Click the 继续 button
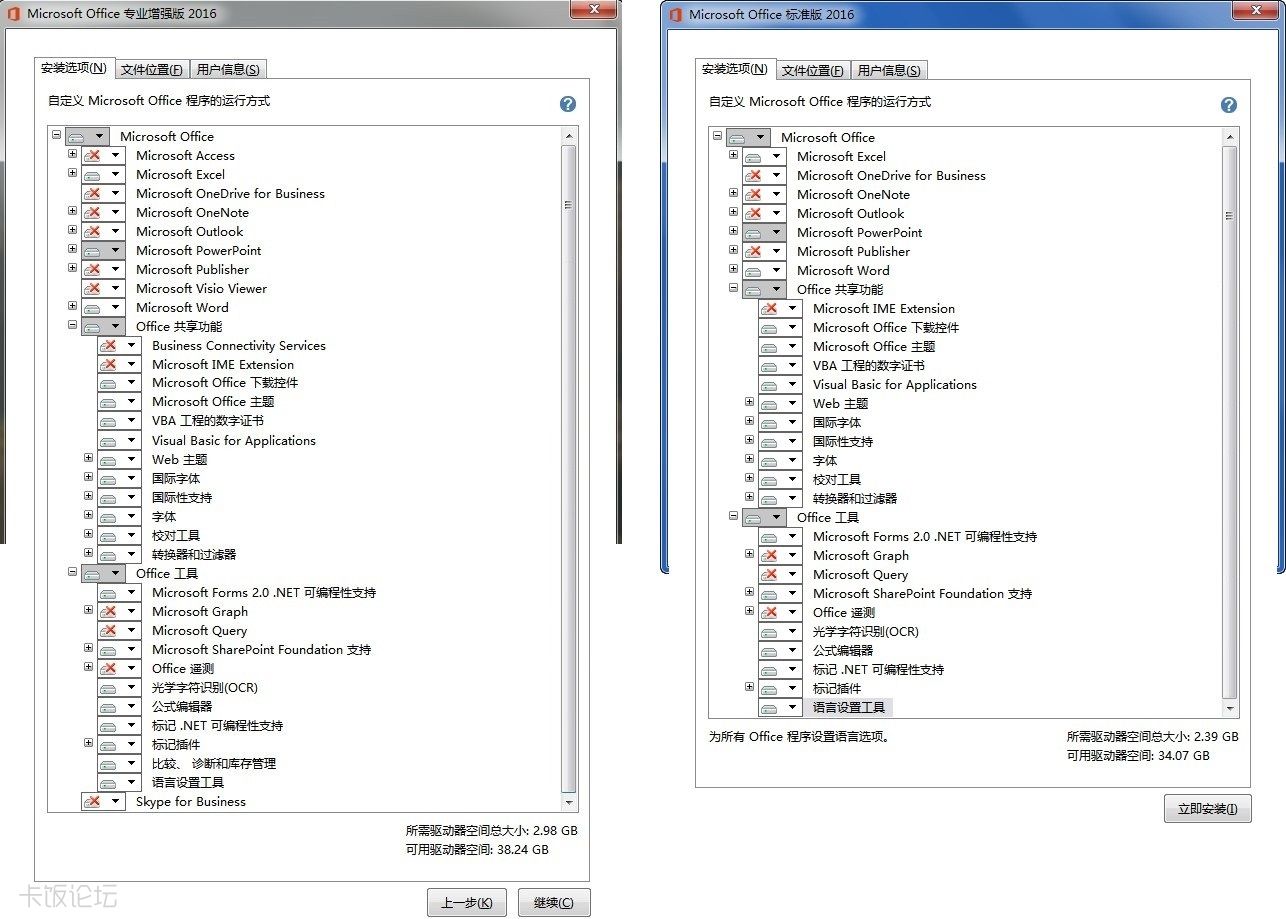This screenshot has width=1286, height=919. click(x=554, y=902)
